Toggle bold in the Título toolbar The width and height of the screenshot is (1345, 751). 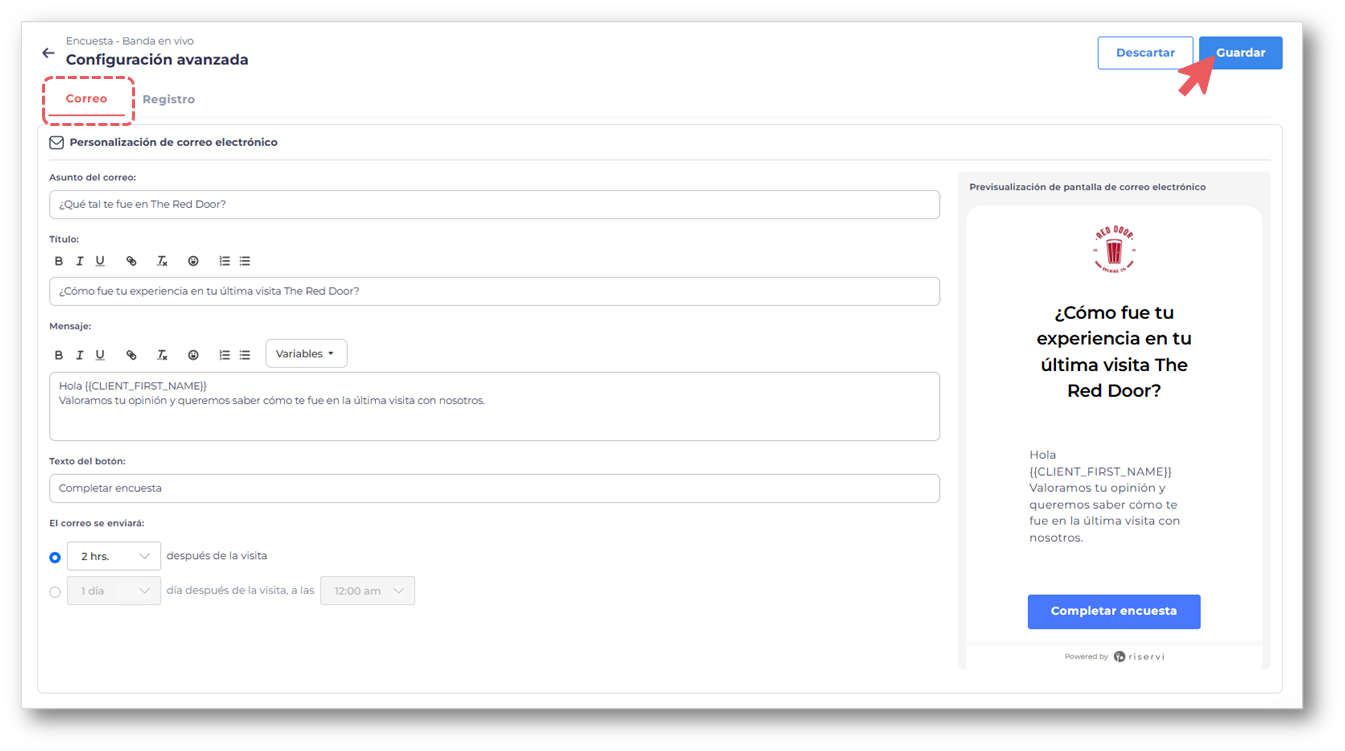(59, 261)
